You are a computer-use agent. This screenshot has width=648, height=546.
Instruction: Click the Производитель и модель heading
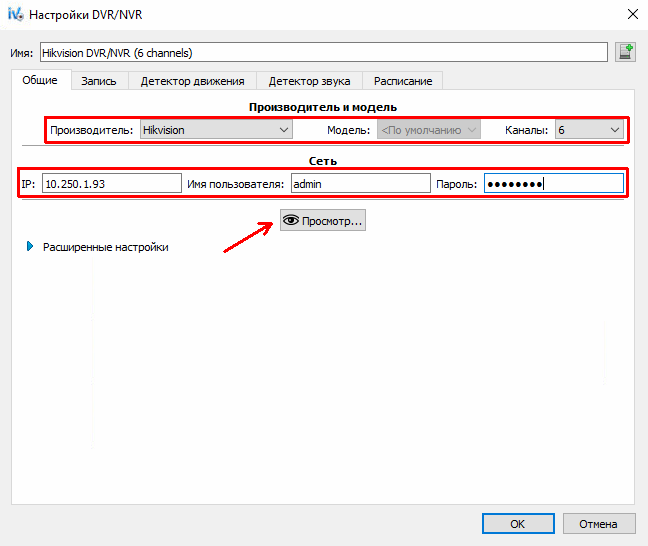coord(323,107)
